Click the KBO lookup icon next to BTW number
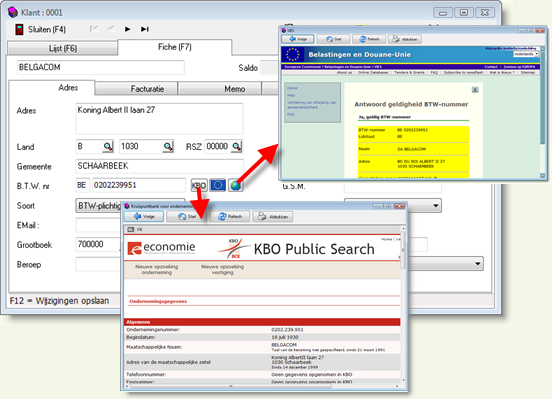The image size is (552, 399). click(199, 185)
